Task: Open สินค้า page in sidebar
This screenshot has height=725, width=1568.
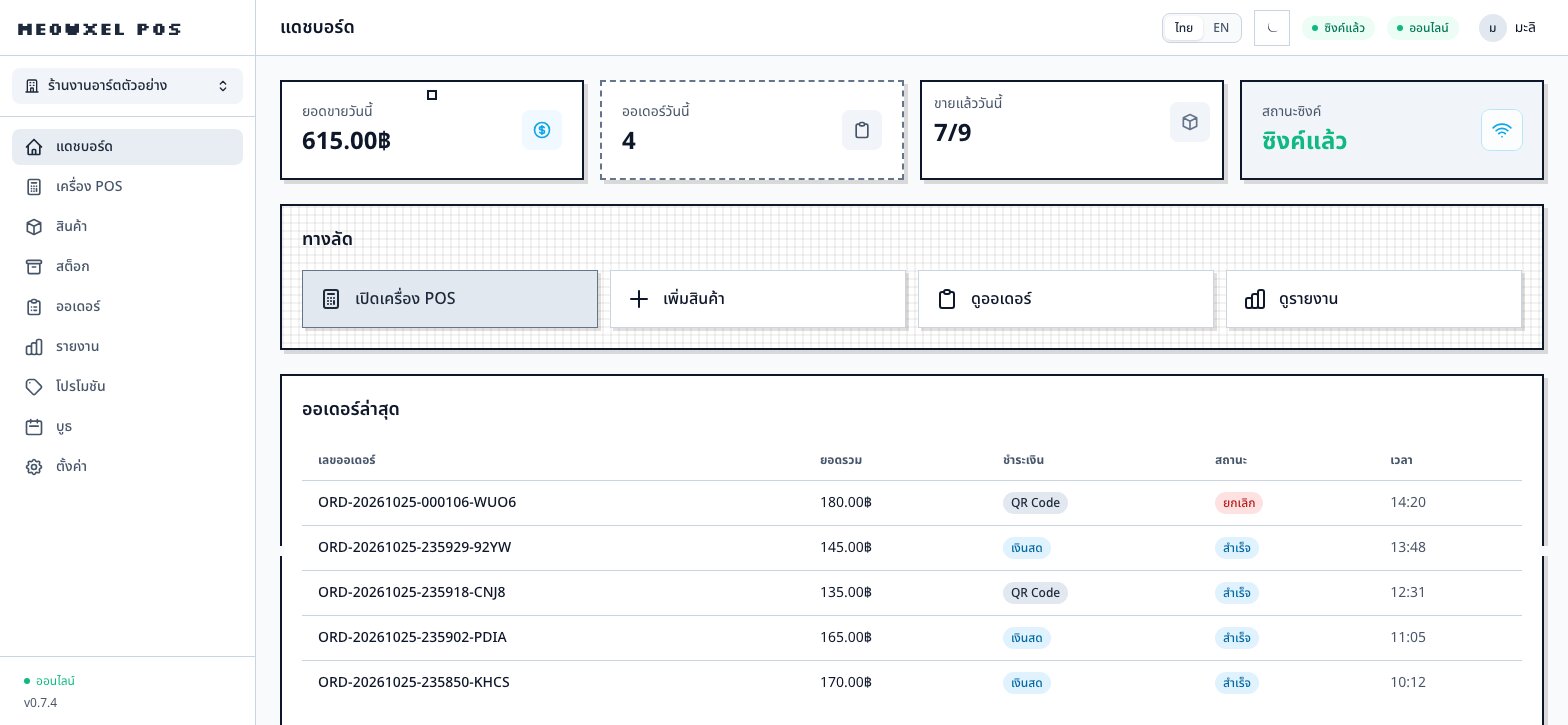Action: coord(127,227)
